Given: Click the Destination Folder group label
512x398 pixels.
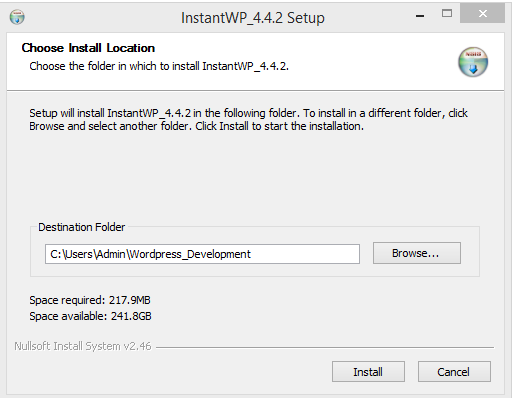Looking at the screenshot, I should point(82,227).
